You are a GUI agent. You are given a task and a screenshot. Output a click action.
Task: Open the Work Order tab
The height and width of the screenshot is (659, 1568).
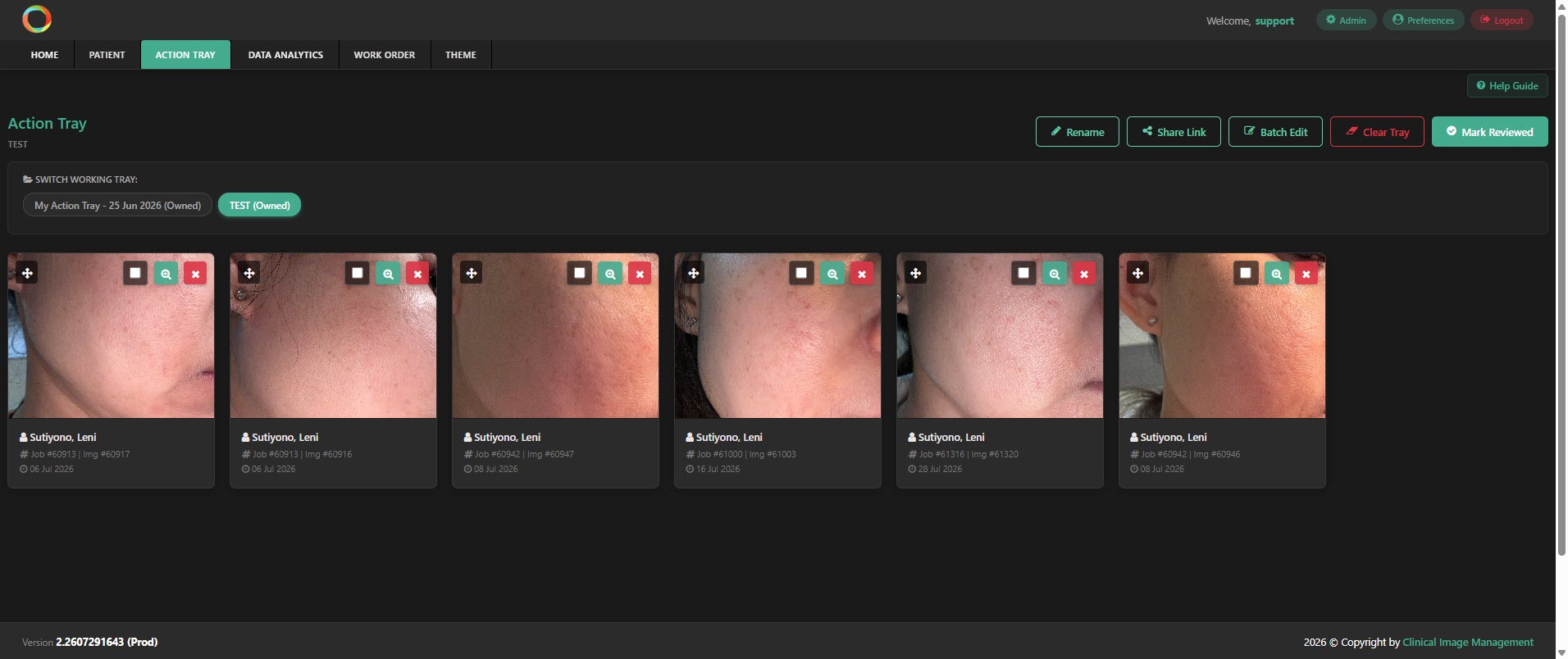[385, 55]
